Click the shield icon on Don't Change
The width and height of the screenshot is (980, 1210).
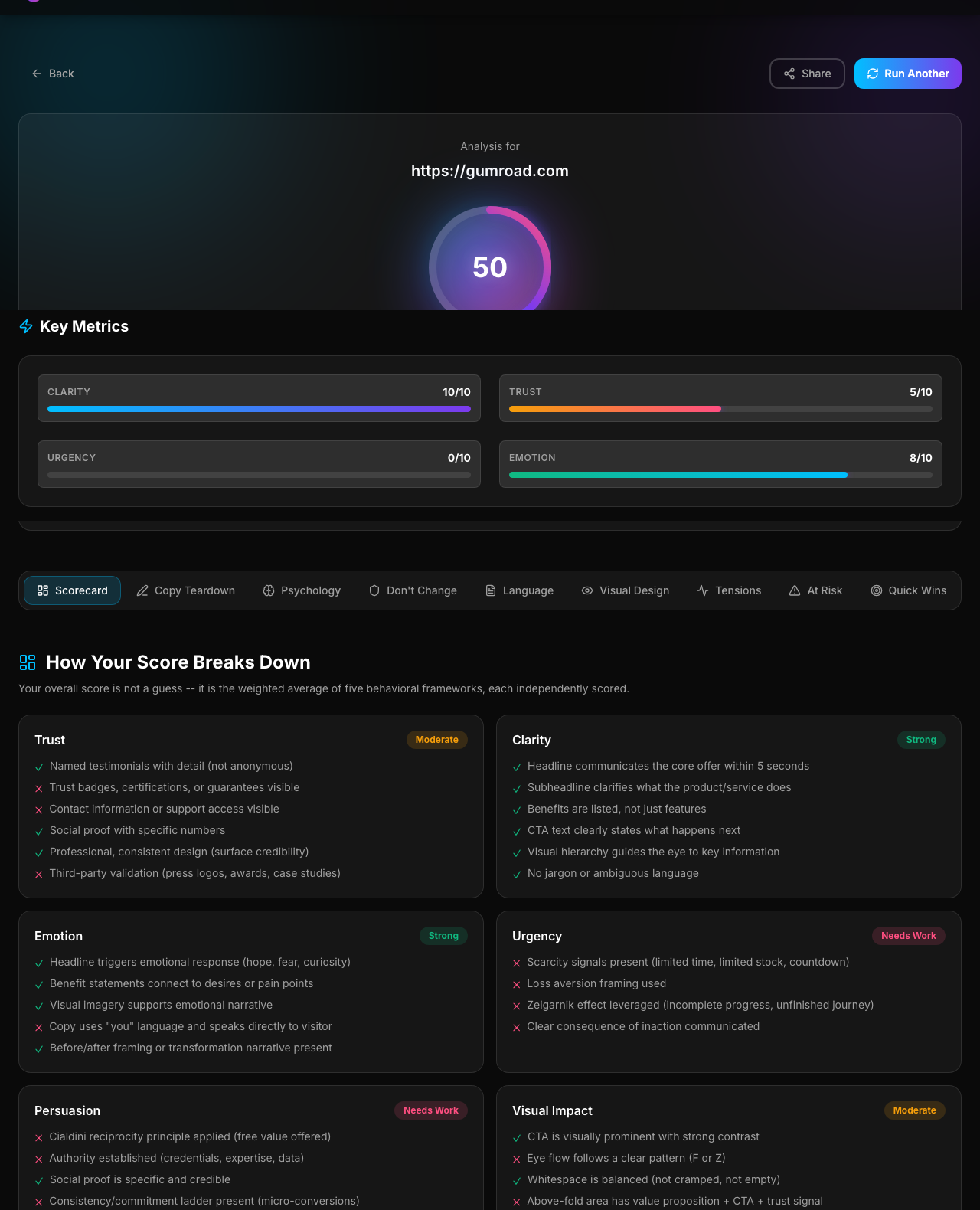[x=374, y=590]
